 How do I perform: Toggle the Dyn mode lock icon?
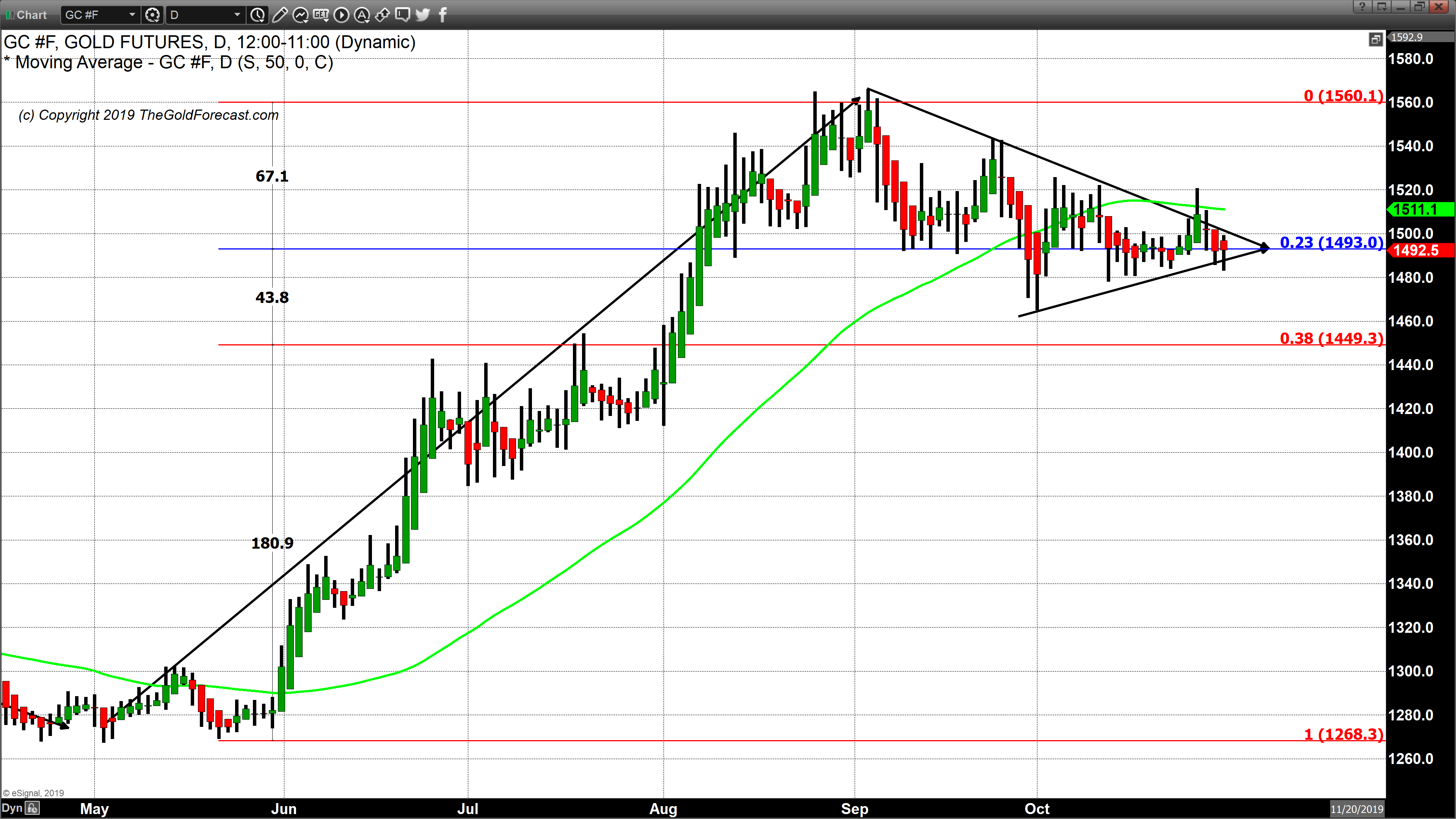coord(33,808)
